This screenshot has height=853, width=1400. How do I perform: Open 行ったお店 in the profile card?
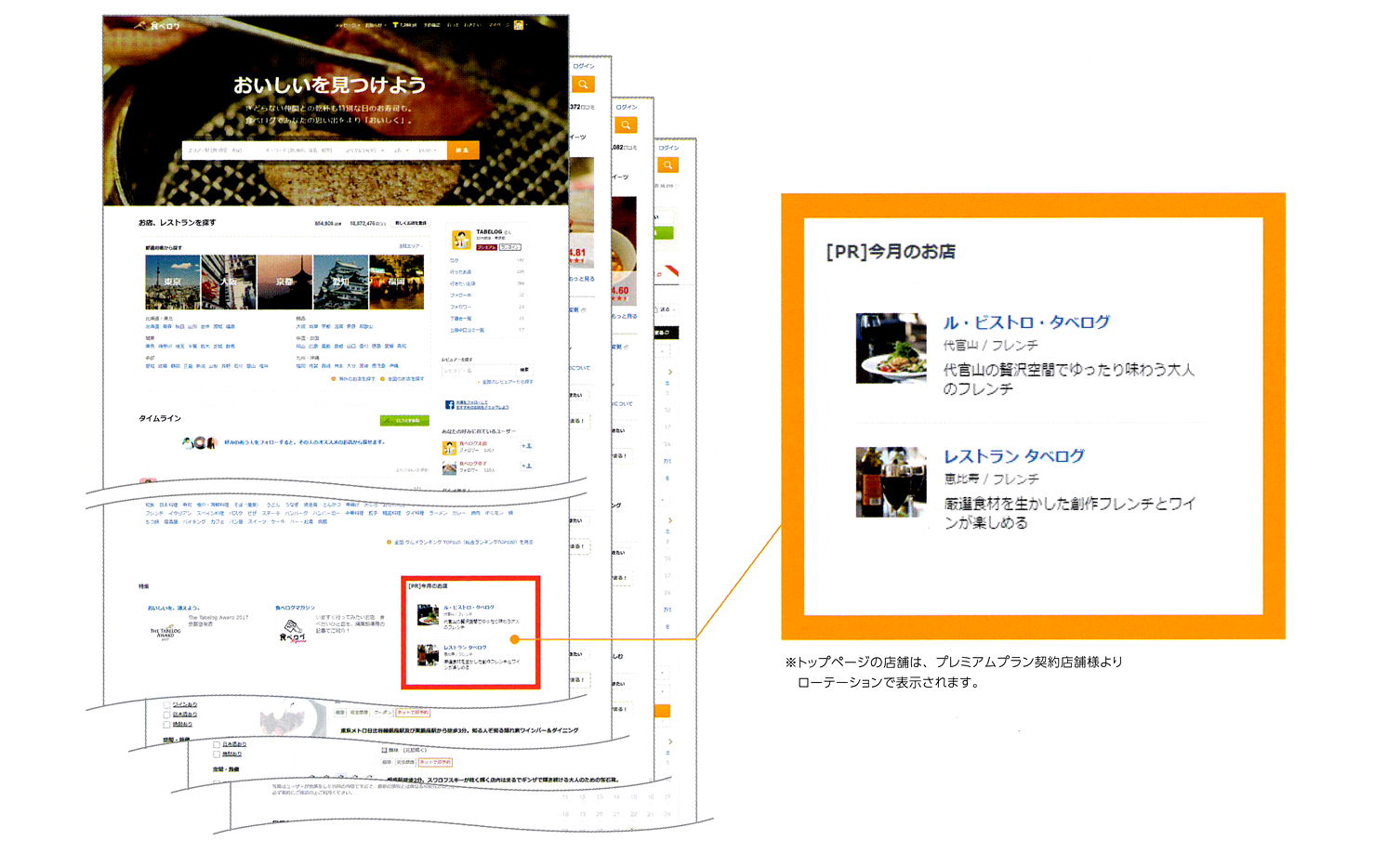click(x=460, y=272)
